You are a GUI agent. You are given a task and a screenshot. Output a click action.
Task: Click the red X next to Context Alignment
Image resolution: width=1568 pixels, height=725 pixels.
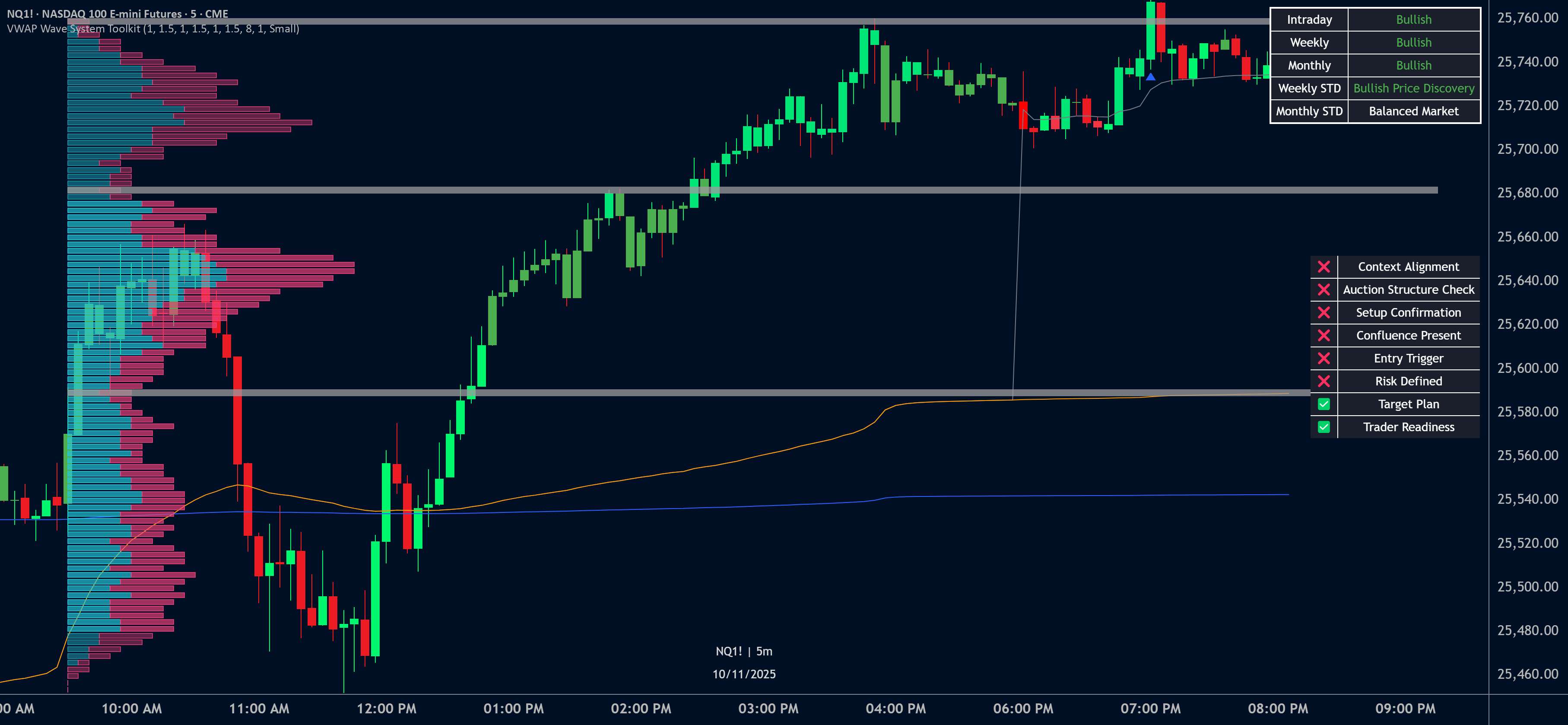coord(1324,267)
